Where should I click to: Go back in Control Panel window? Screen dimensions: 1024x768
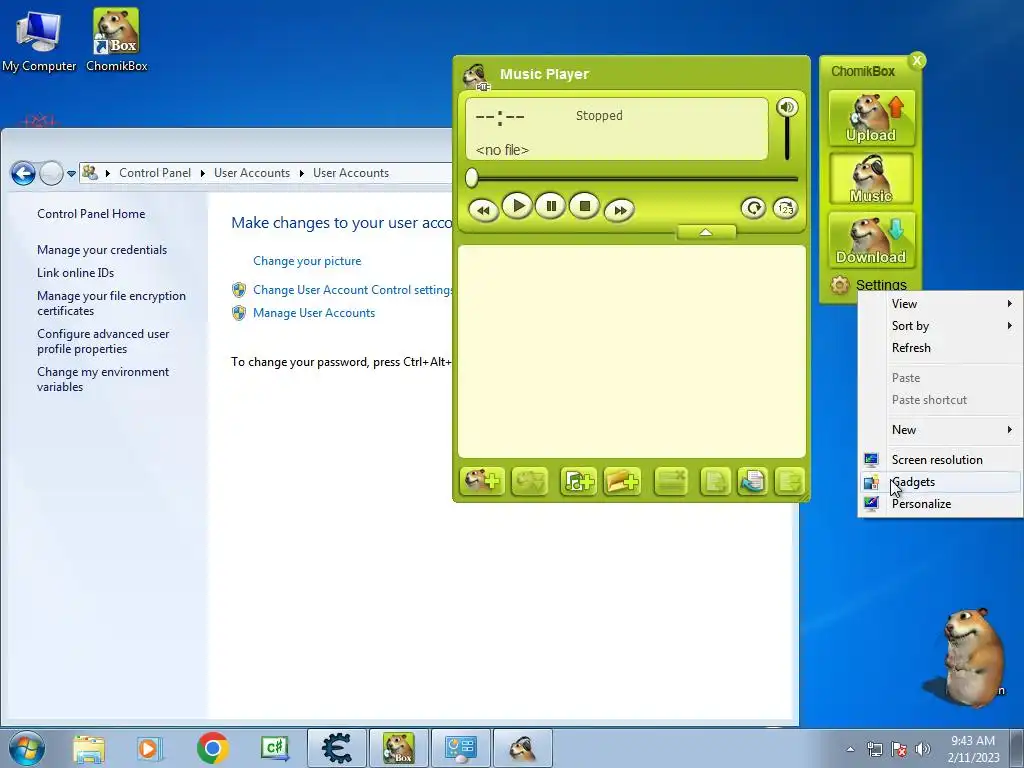[x=24, y=173]
